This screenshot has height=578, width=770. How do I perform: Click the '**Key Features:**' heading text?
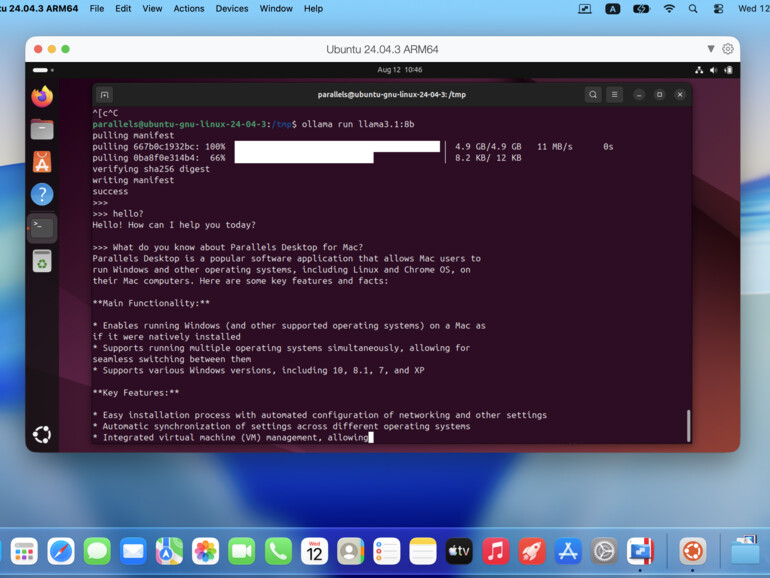pos(136,393)
